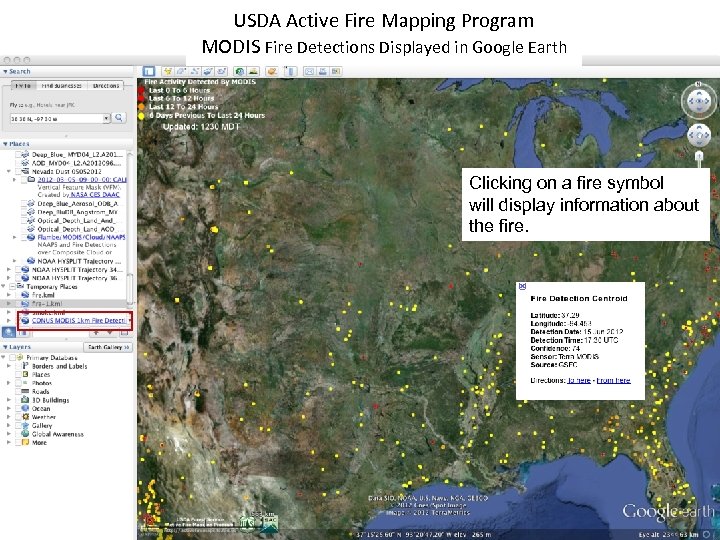Click globe icon beside CONUS MODIS item
Screen dimensions: 720x540
[25, 321]
